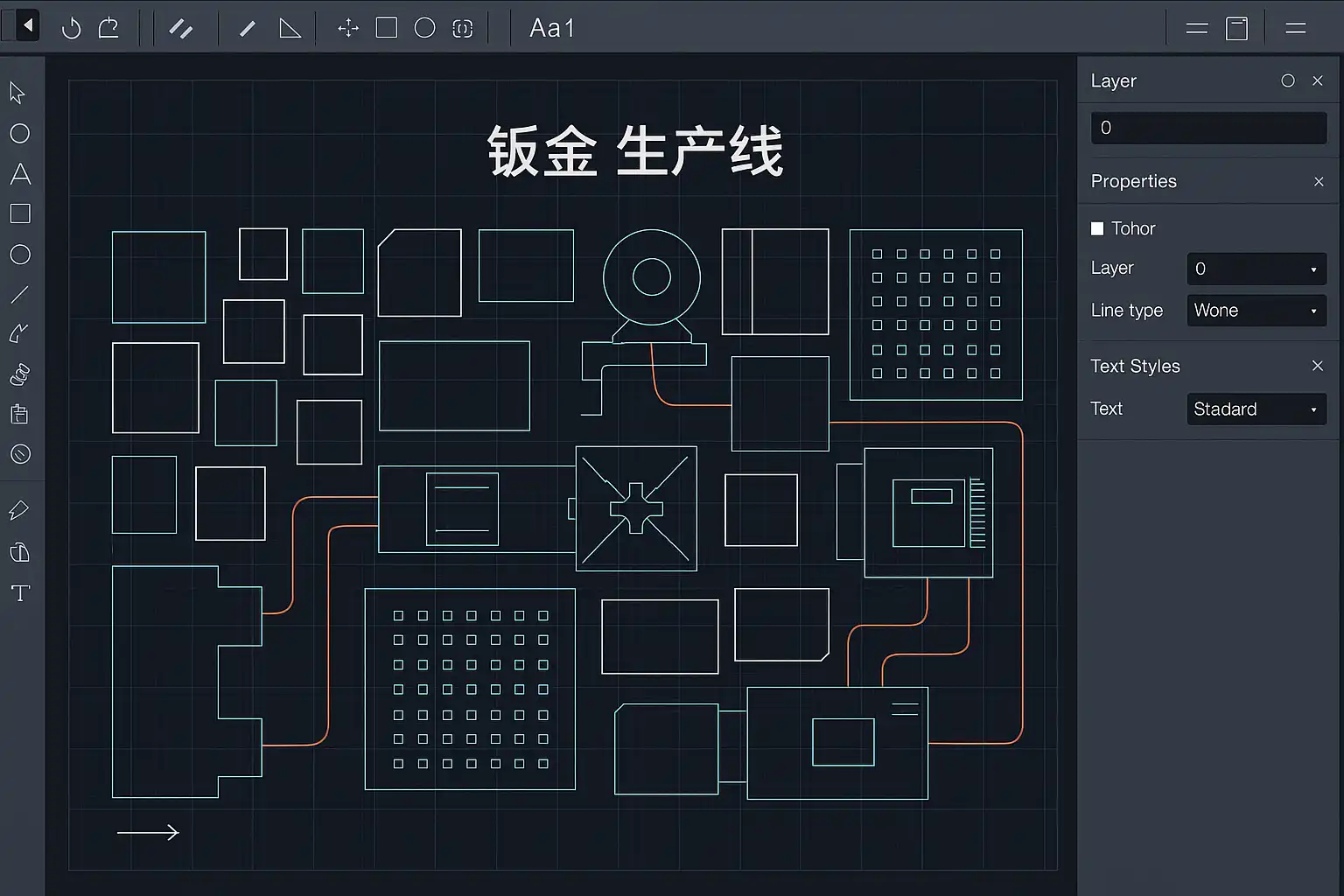This screenshot has width=1344, height=896.
Task: Select the triangle shape tool in toolbar
Action: pos(290,28)
